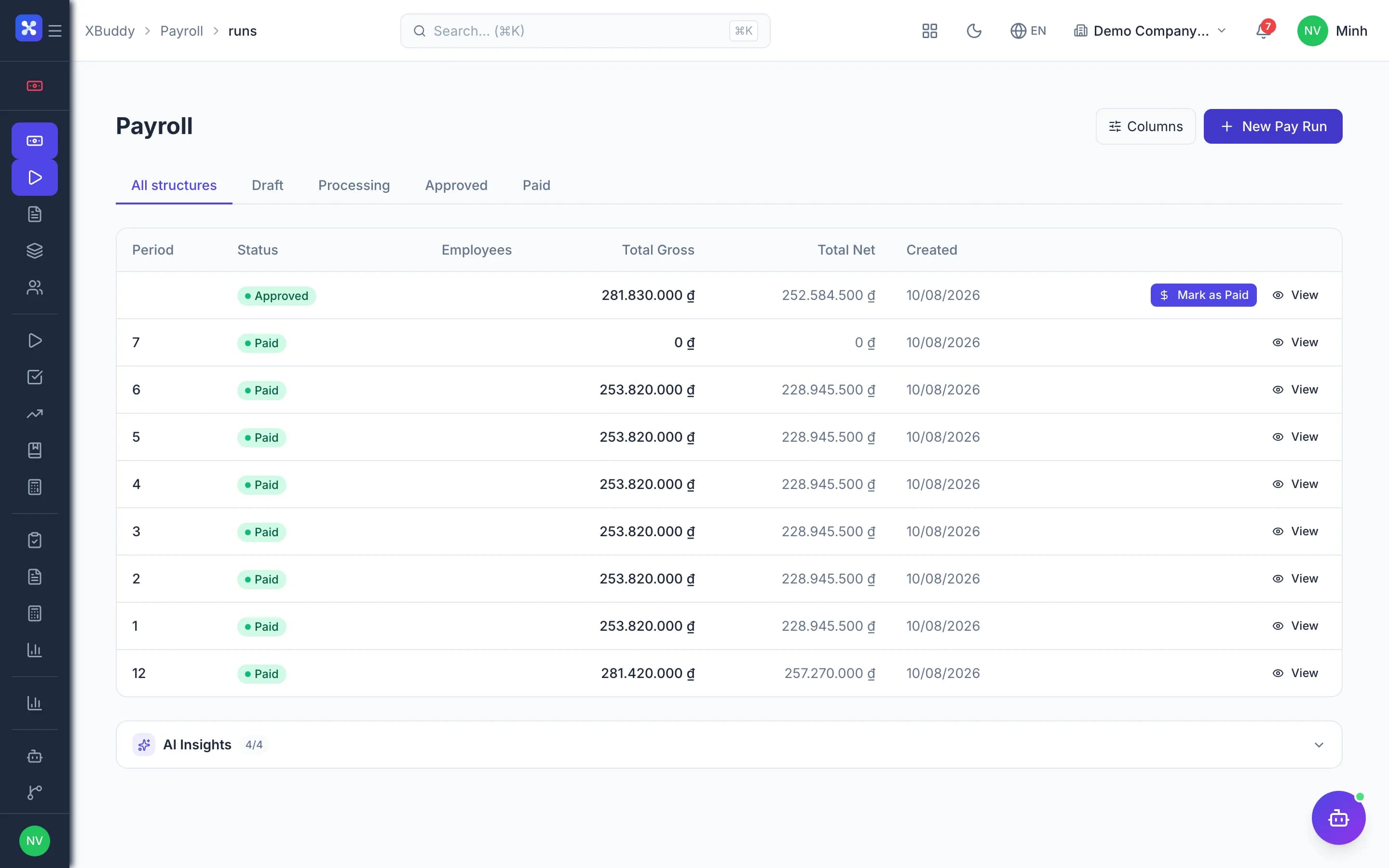Click Paid badge in period 12 row

[x=262, y=673]
